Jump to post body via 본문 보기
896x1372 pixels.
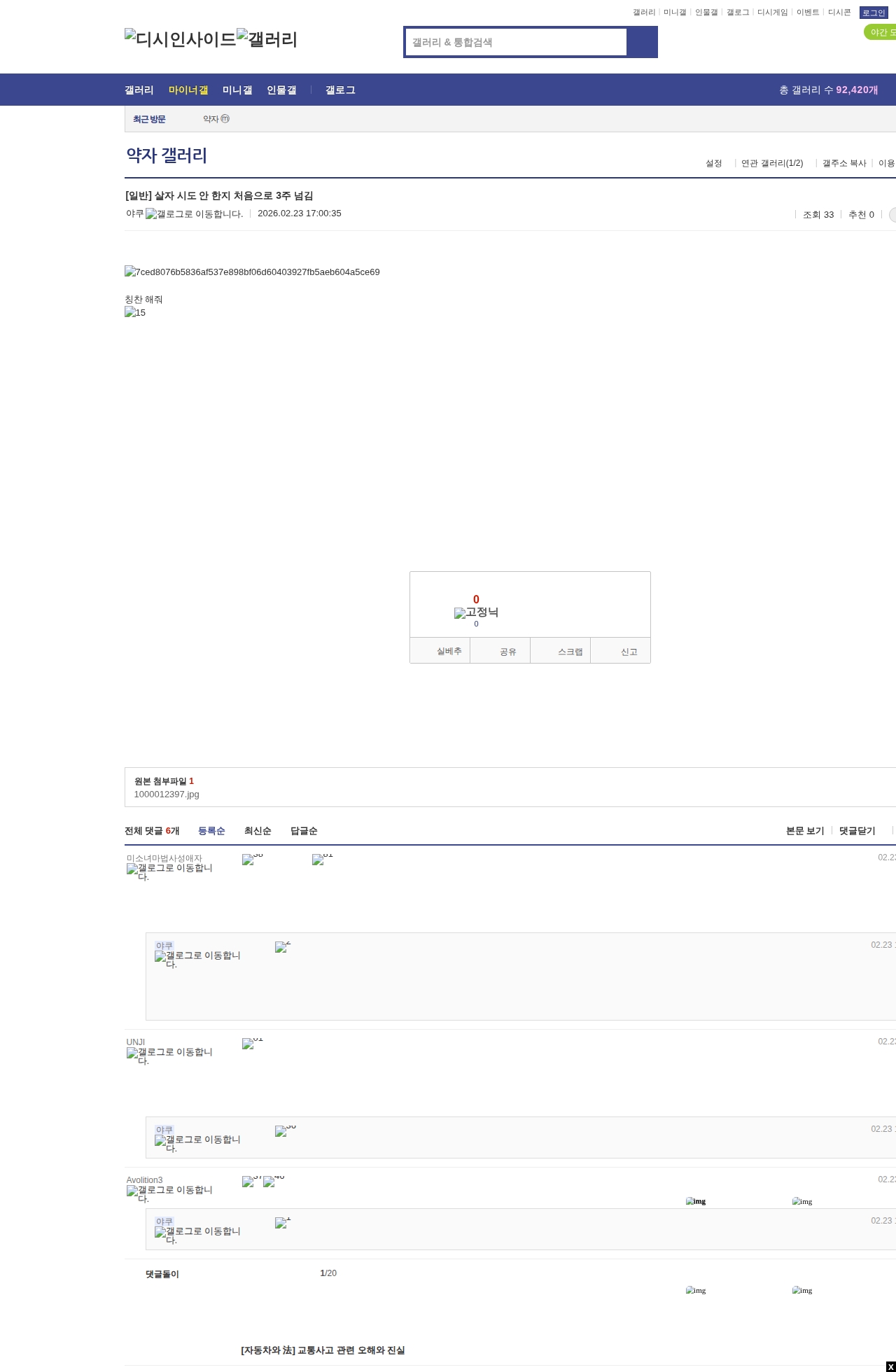pos(805,831)
